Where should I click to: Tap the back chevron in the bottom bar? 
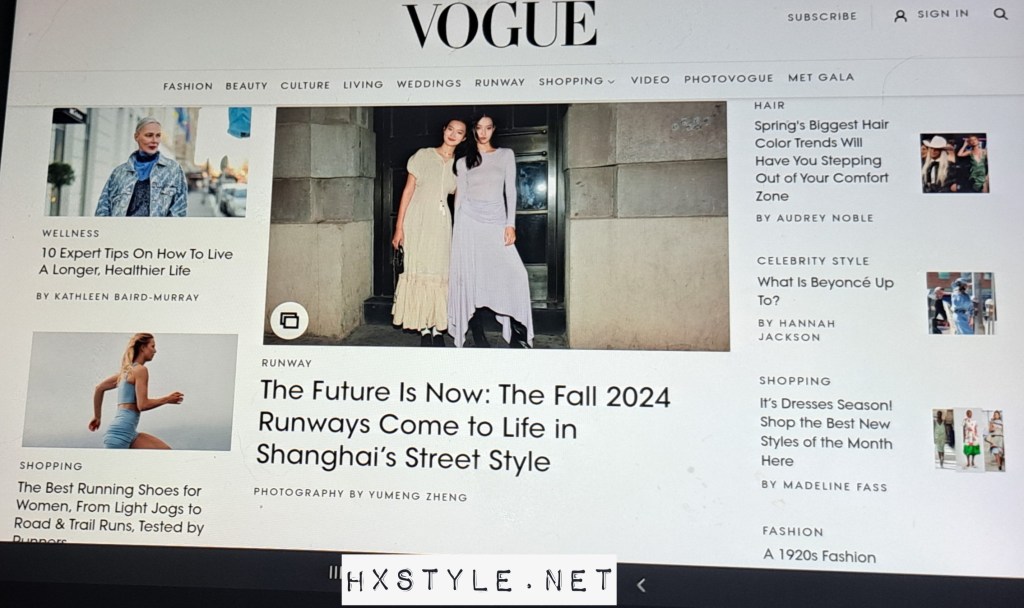(641, 585)
